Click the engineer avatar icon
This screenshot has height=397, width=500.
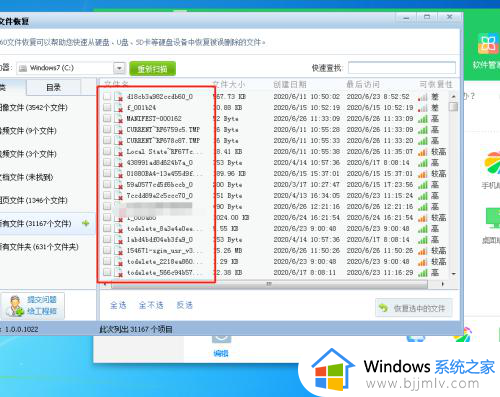click(x=15, y=306)
